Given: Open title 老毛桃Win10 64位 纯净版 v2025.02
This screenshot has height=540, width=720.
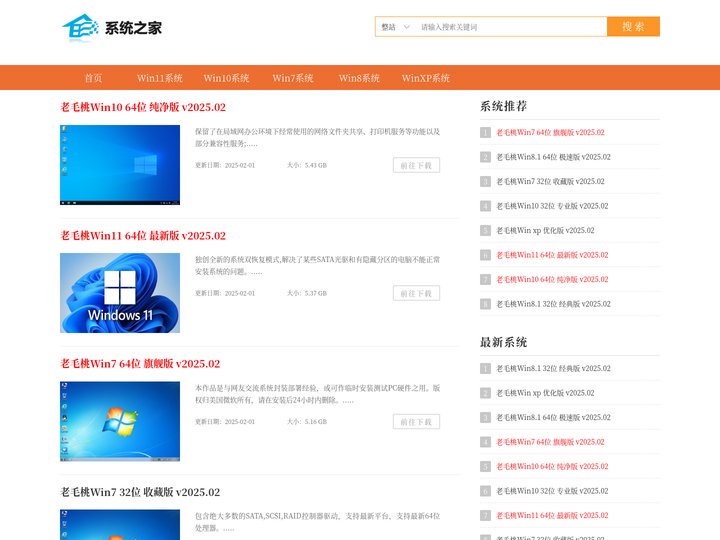Looking at the screenshot, I should click(143, 107).
